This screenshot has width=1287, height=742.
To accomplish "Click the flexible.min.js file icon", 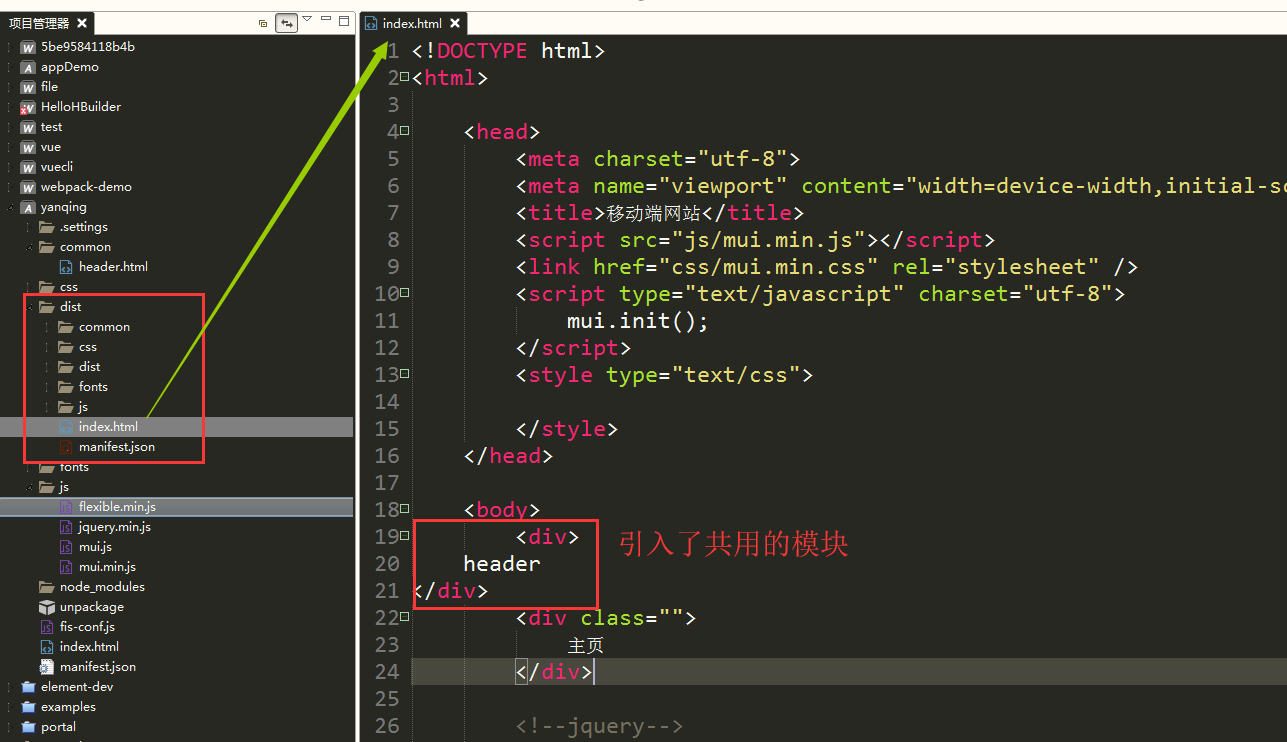I will tap(66, 507).
